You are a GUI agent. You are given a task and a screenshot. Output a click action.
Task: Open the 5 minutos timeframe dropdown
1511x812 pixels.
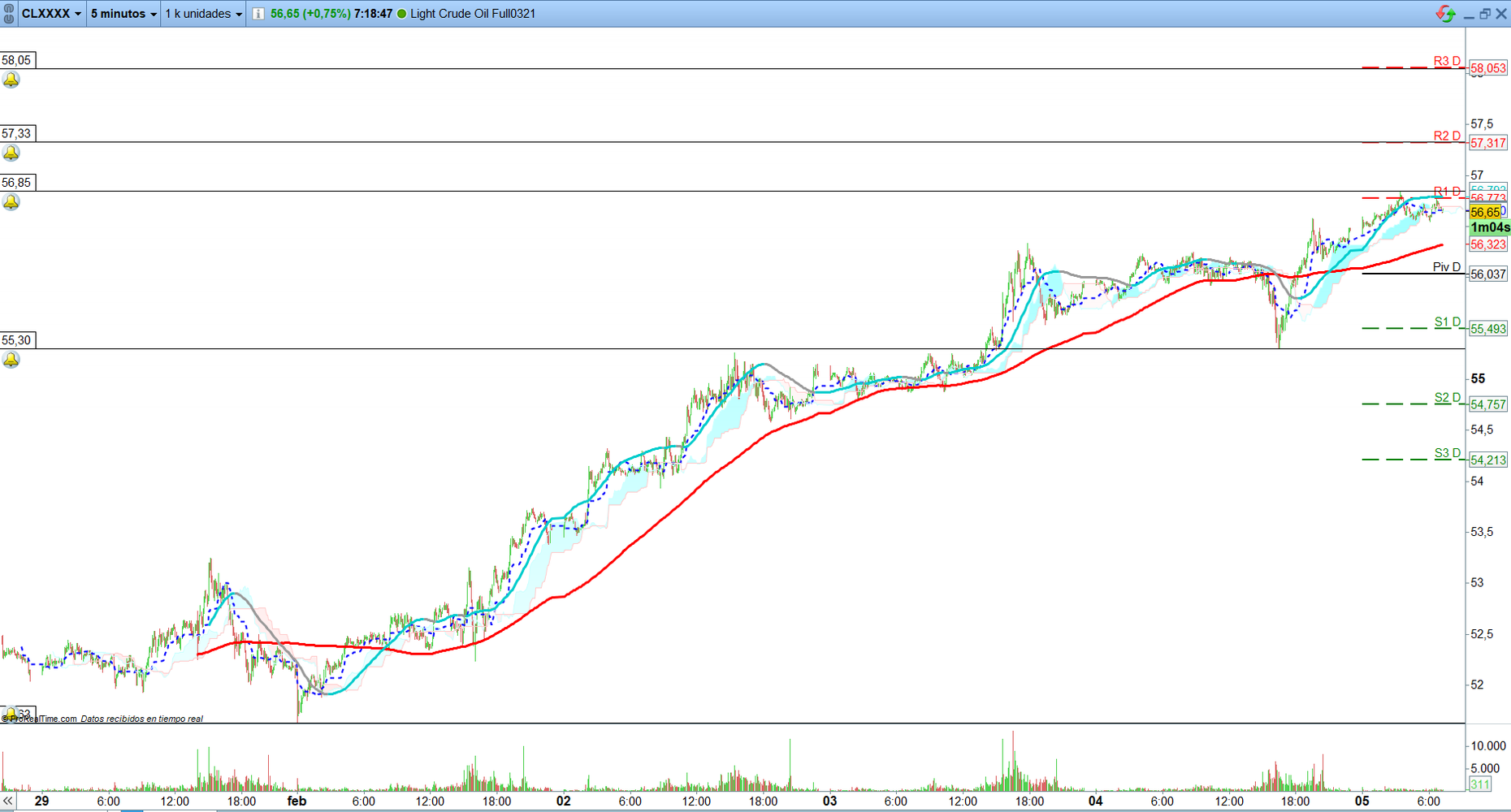pyautogui.click(x=123, y=14)
